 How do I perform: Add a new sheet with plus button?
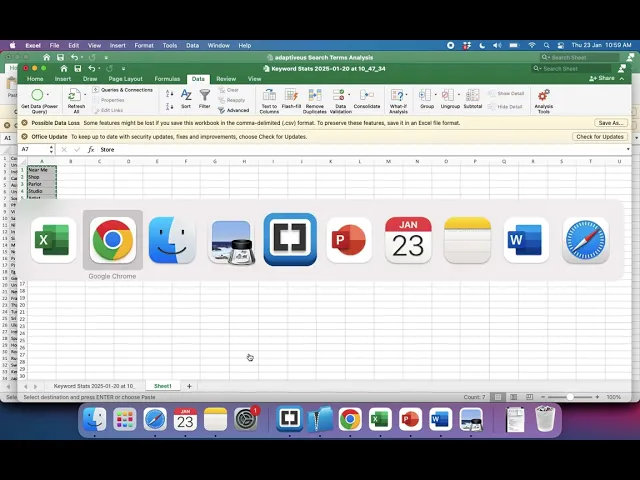click(189, 386)
